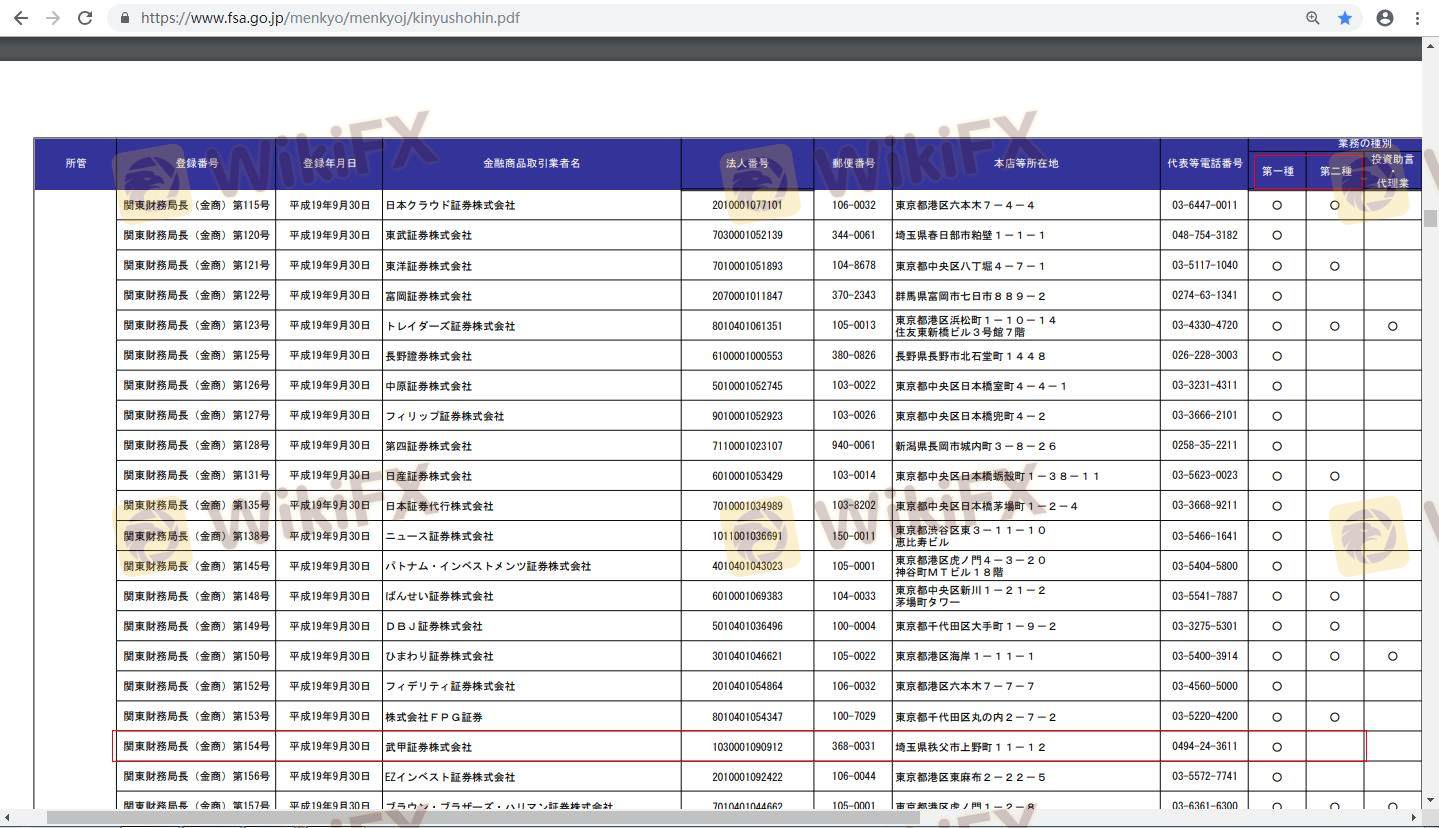The width and height of the screenshot is (1439, 828).
Task: Click address 埼玉県秩父市上野町１１－１２
Action: (x=970, y=747)
